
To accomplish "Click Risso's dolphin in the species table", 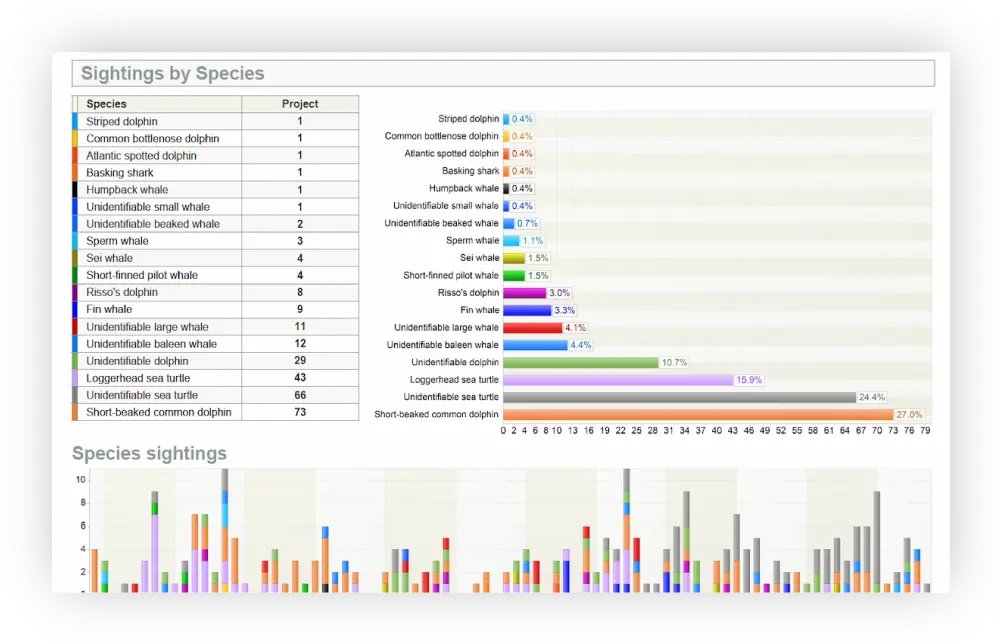I will click(x=216, y=292).
